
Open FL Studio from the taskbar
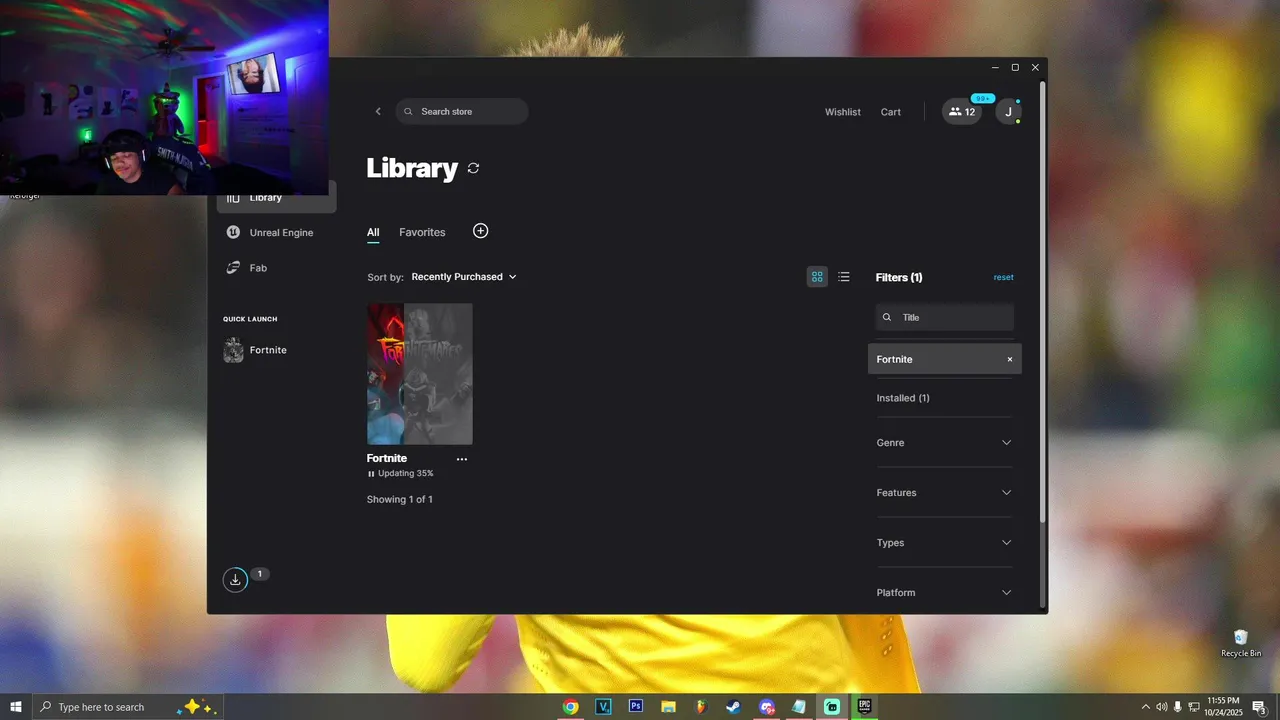coord(701,707)
